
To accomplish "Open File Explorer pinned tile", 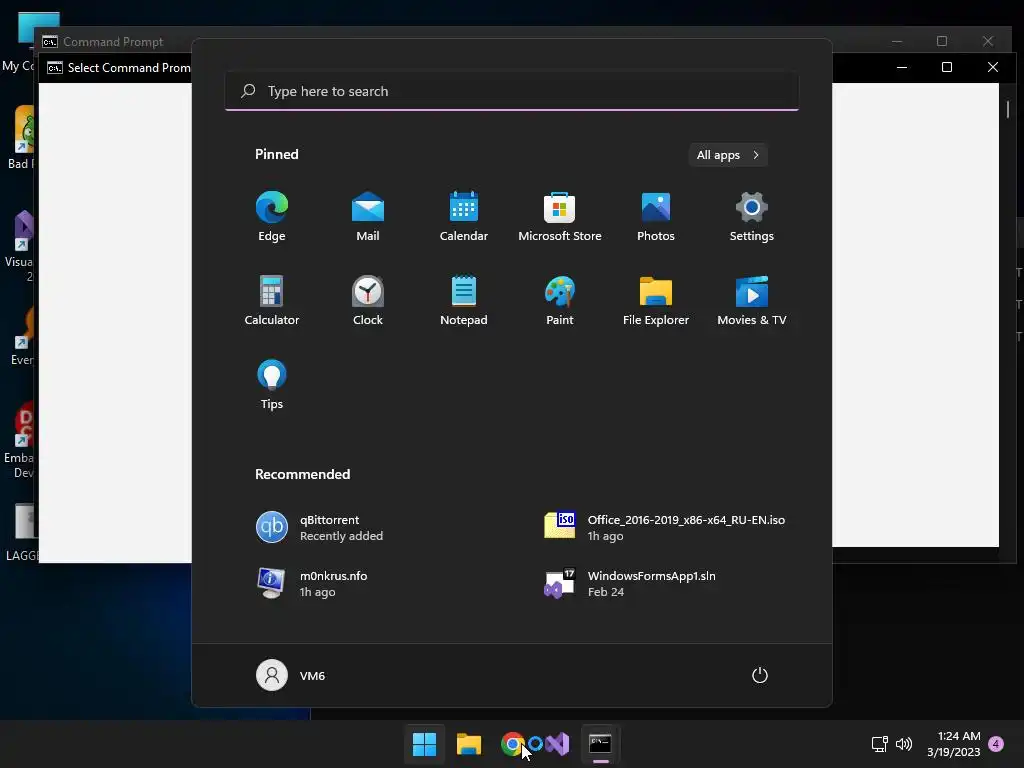I will 656,300.
